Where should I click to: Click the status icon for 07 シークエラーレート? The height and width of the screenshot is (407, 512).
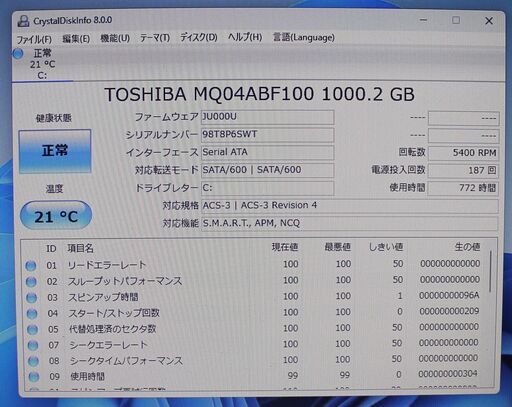33,345
